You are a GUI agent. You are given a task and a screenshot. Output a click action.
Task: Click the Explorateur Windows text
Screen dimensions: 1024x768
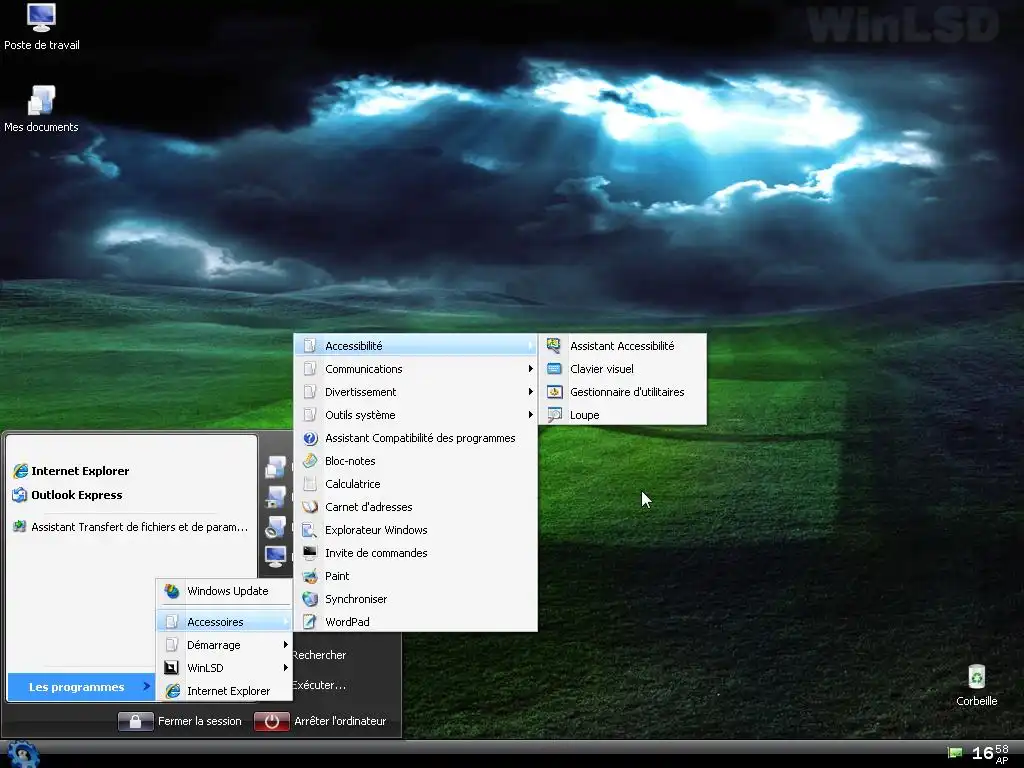[376, 530]
